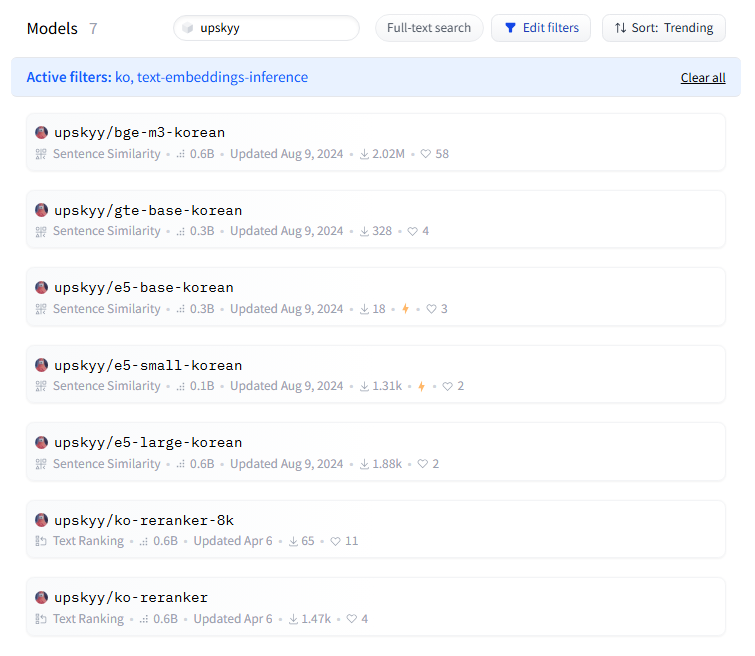Click the Sentence Similarity icon on e5-large-korean row

click(x=41, y=464)
